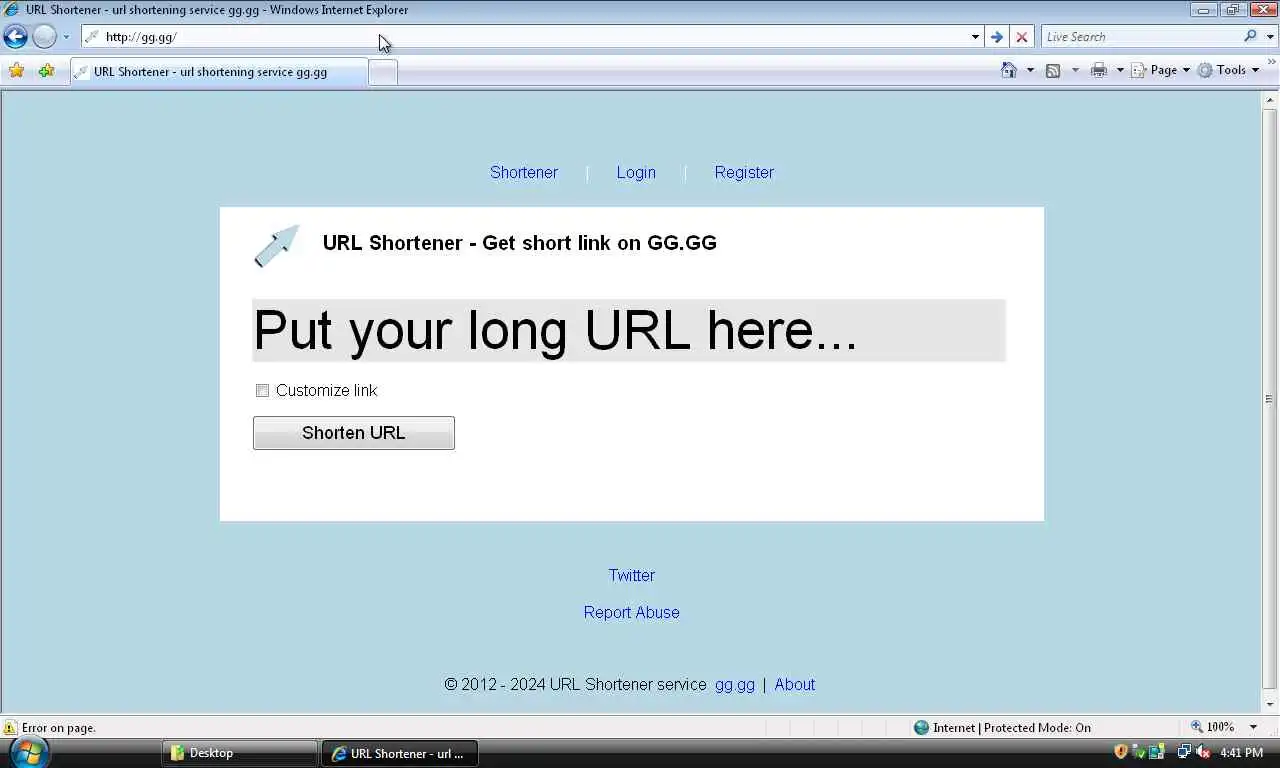Viewport: 1280px width, 768px height.
Task: Click the green check tray icon
Action: coord(1138,752)
